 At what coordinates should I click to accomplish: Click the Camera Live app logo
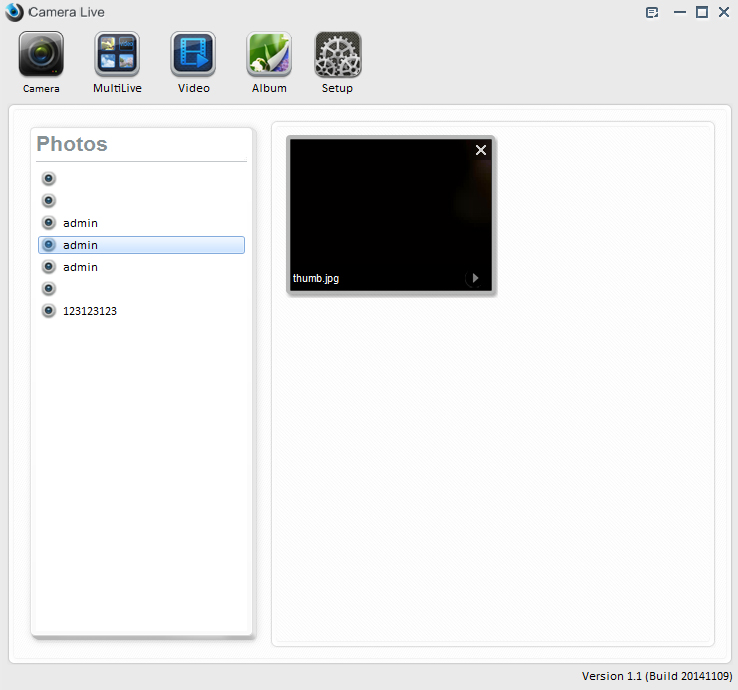pyautogui.click(x=14, y=12)
